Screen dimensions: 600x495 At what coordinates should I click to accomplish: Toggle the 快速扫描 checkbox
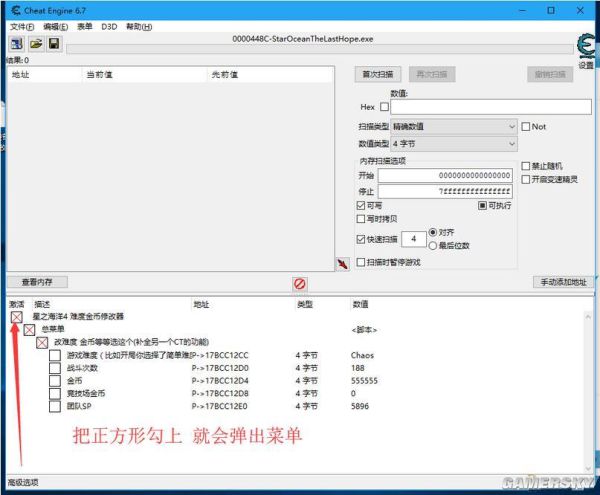coord(360,239)
